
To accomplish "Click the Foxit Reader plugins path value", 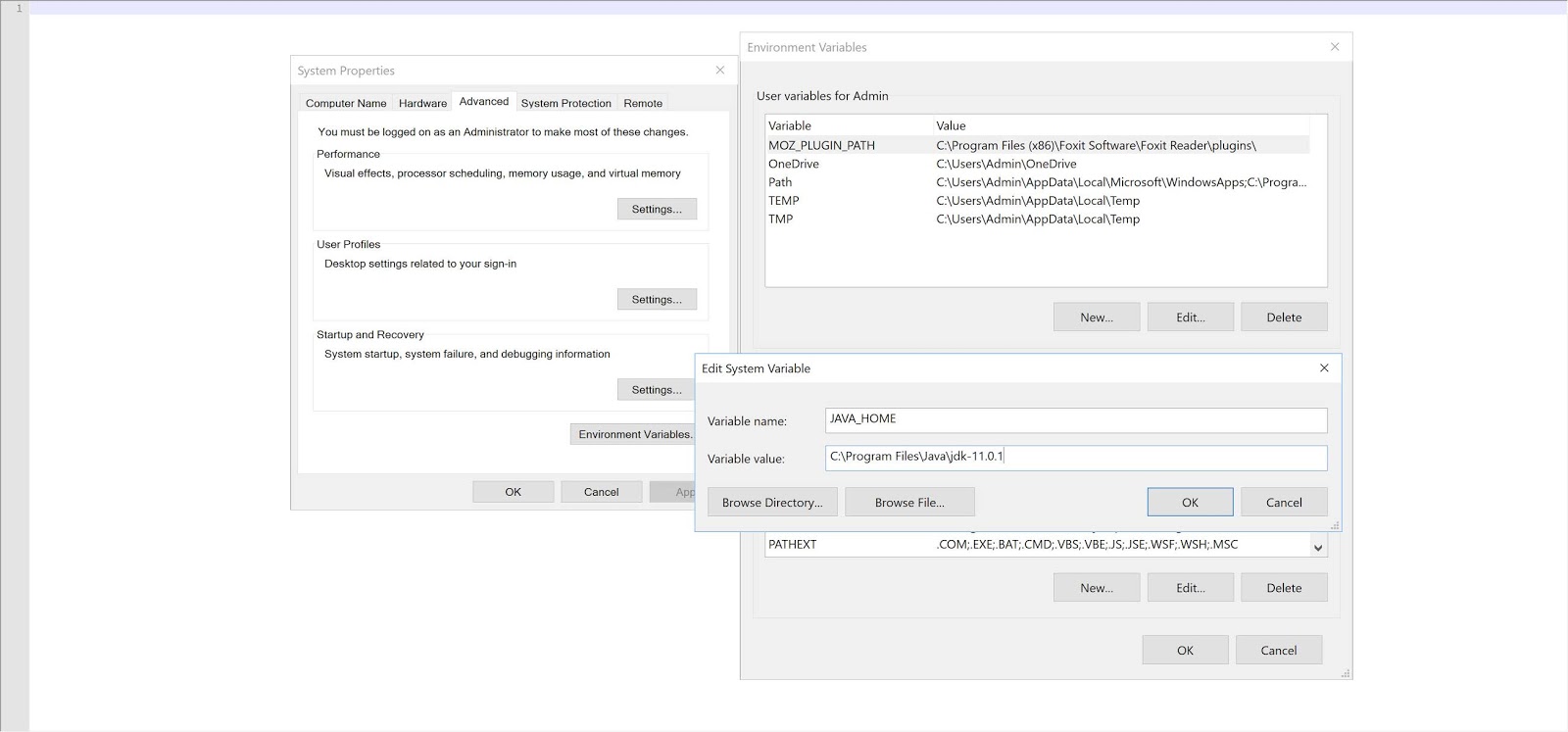I will pos(1096,145).
